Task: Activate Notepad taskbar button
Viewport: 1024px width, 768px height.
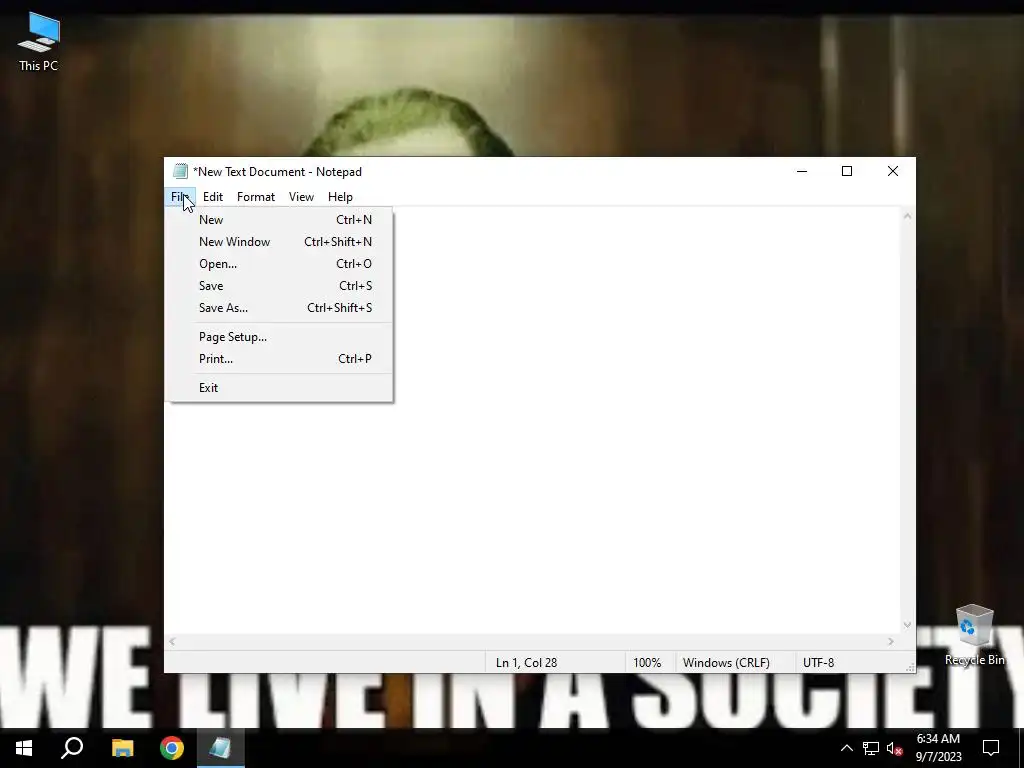Action: point(220,748)
